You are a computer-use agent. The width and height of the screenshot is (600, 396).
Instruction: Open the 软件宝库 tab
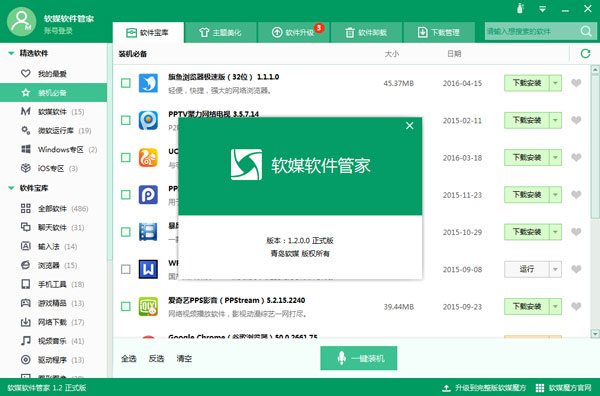pyautogui.click(x=148, y=33)
